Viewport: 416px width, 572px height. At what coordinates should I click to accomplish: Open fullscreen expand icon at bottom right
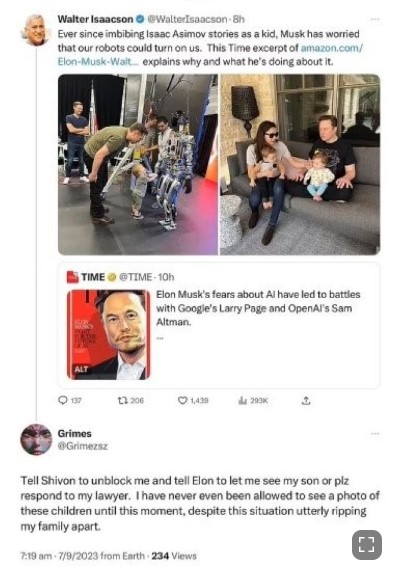[x=367, y=545]
